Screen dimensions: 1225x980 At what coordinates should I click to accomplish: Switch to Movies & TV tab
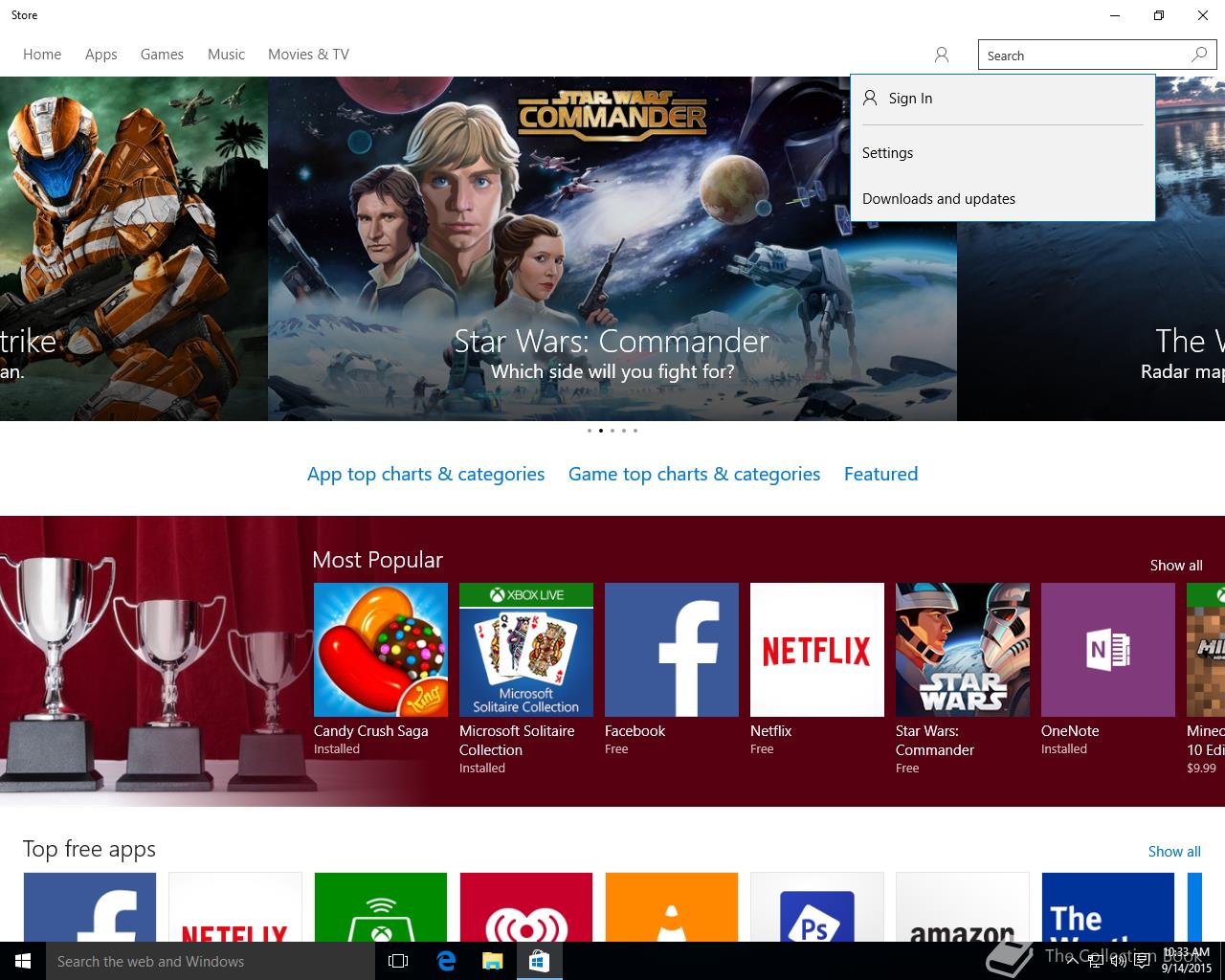(308, 55)
